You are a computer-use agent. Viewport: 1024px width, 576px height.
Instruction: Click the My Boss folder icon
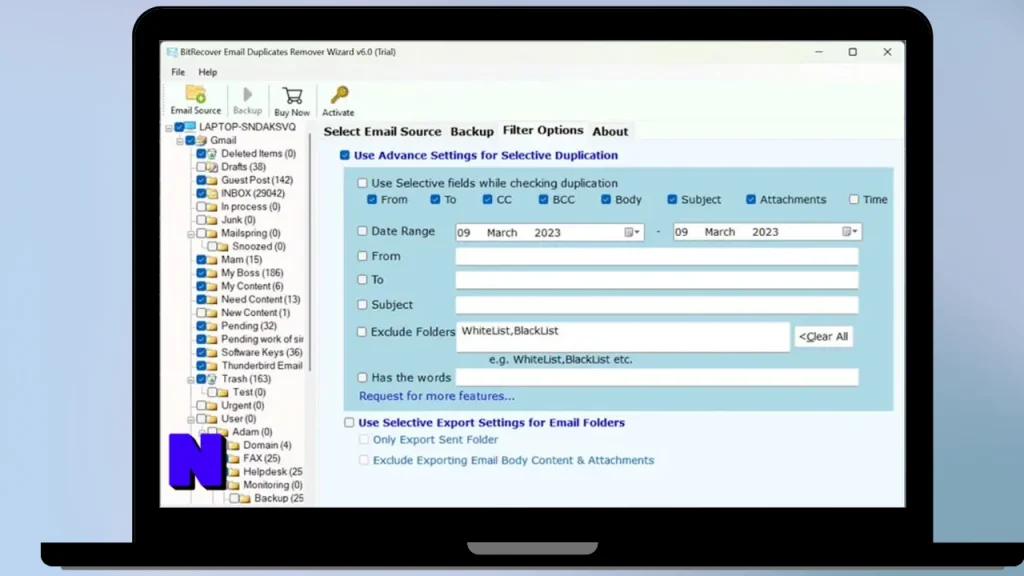[x=212, y=273]
